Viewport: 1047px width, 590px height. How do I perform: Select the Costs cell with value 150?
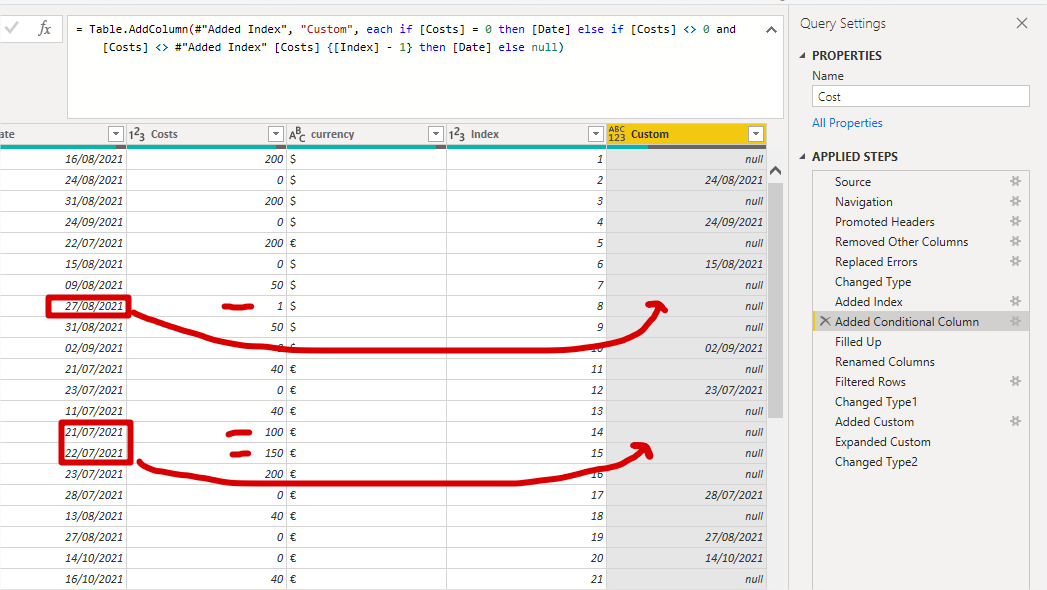[x=206, y=453]
